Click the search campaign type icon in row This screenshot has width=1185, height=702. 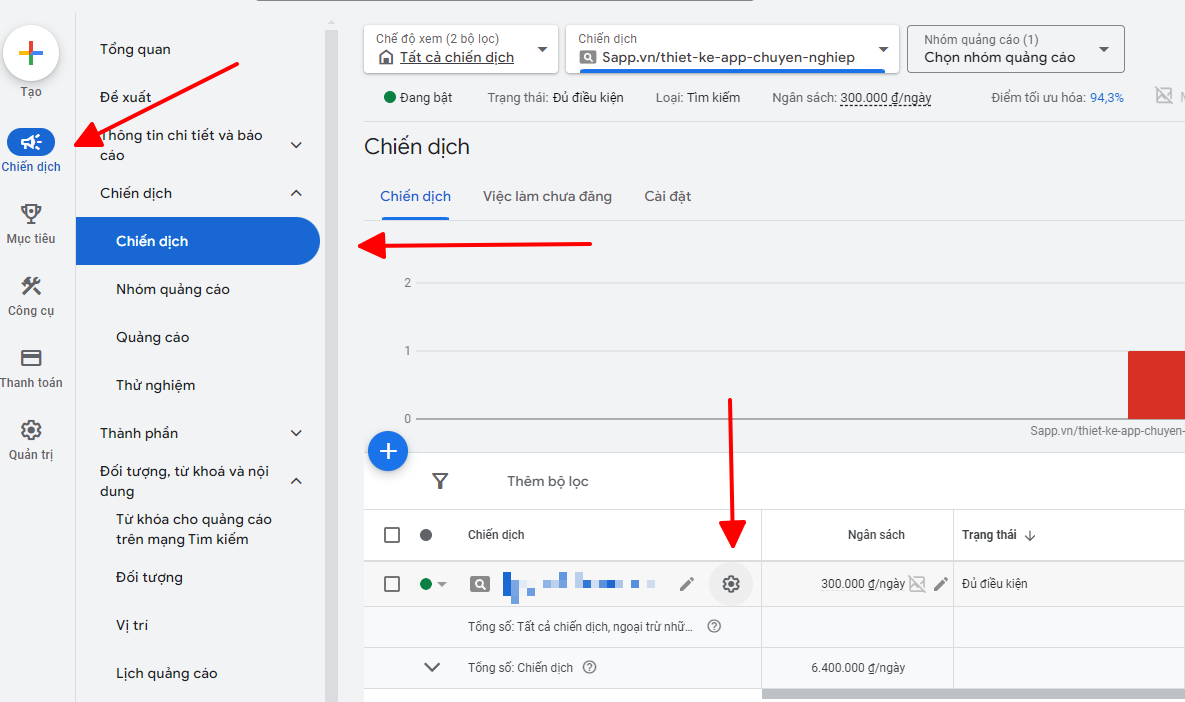pos(480,584)
